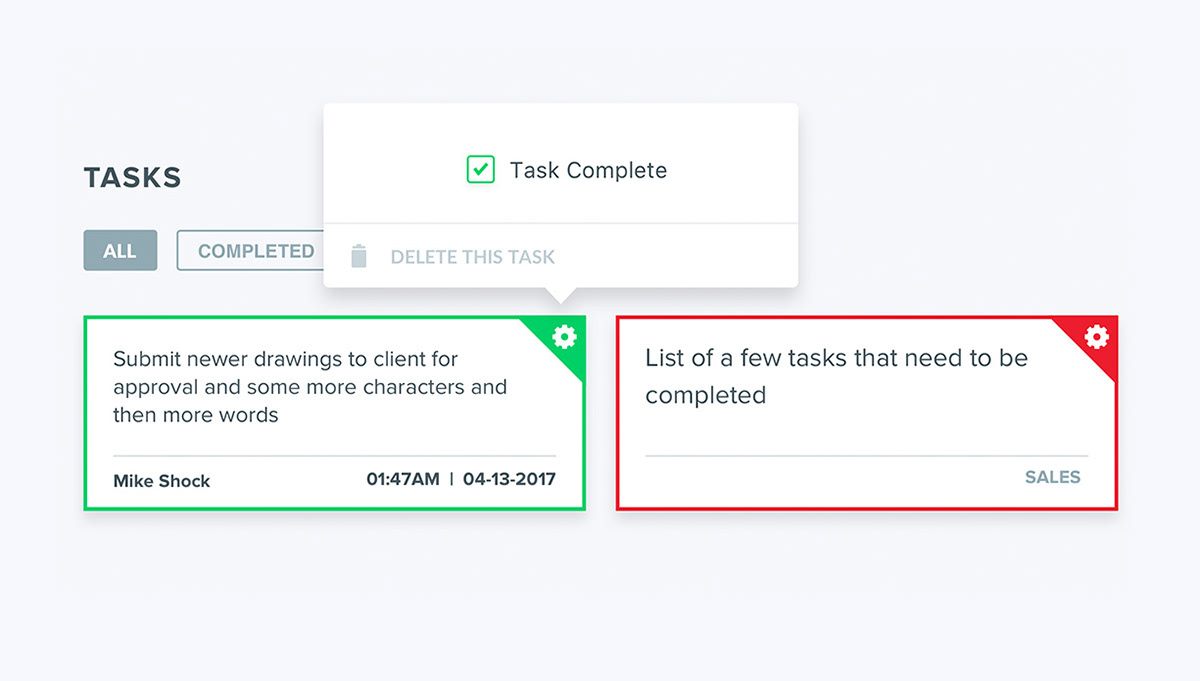1200x681 pixels.
Task: Click DELETE THIS TASK in popup
Action: click(x=473, y=257)
